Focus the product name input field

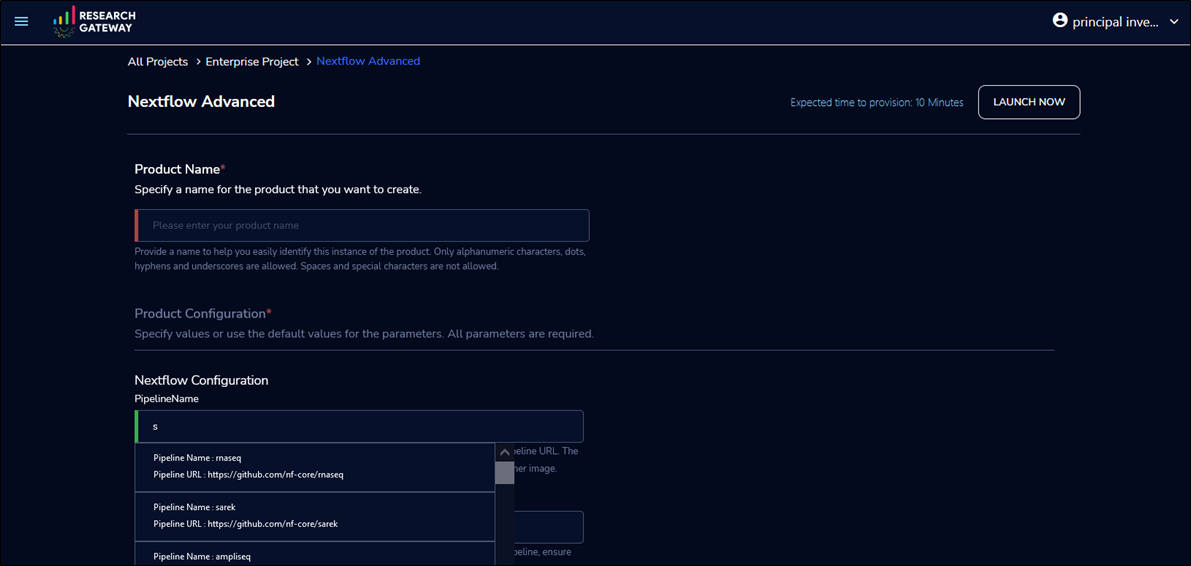point(362,226)
